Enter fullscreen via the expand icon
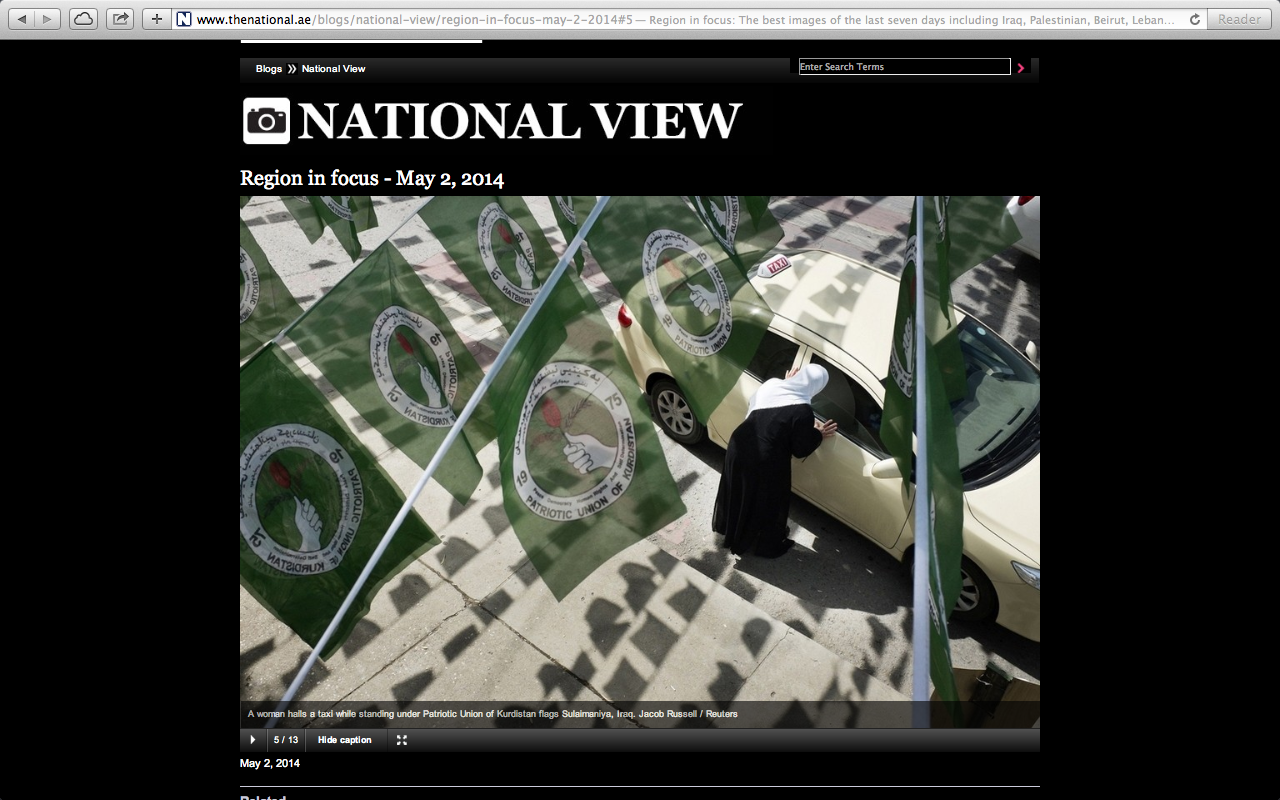This screenshot has height=800, width=1280. 402,740
